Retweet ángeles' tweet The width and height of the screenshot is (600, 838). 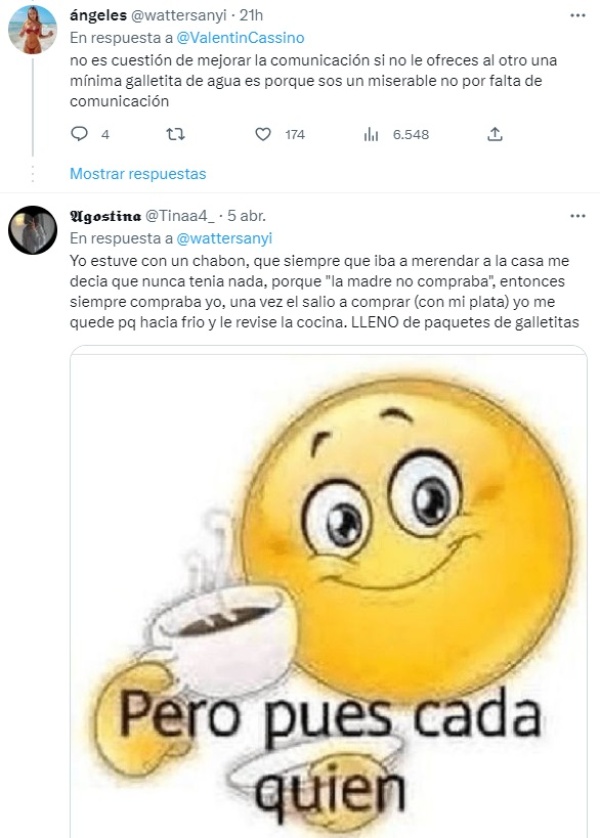click(x=175, y=134)
